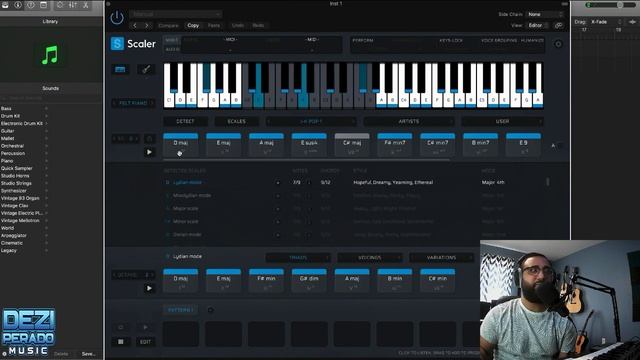Click the Save button in Library panel
The width and height of the screenshot is (640, 360).
88,354
